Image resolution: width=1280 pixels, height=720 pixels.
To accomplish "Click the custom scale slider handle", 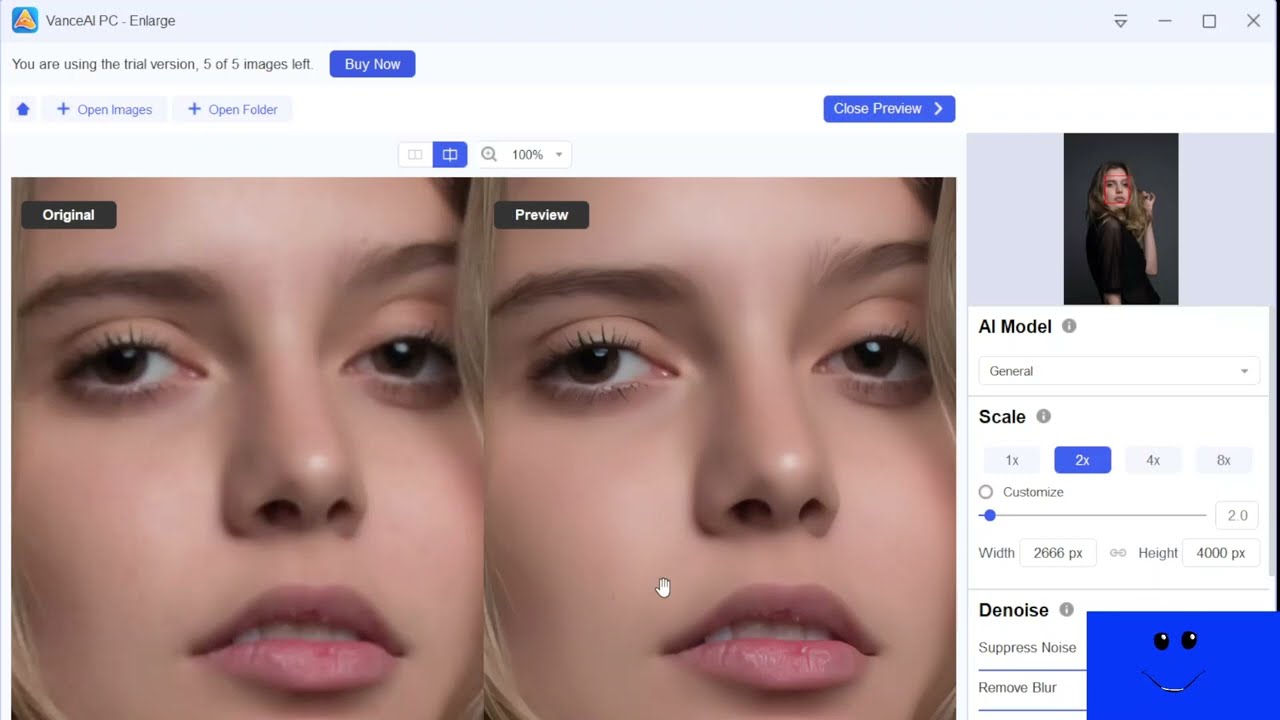I will (990, 515).
